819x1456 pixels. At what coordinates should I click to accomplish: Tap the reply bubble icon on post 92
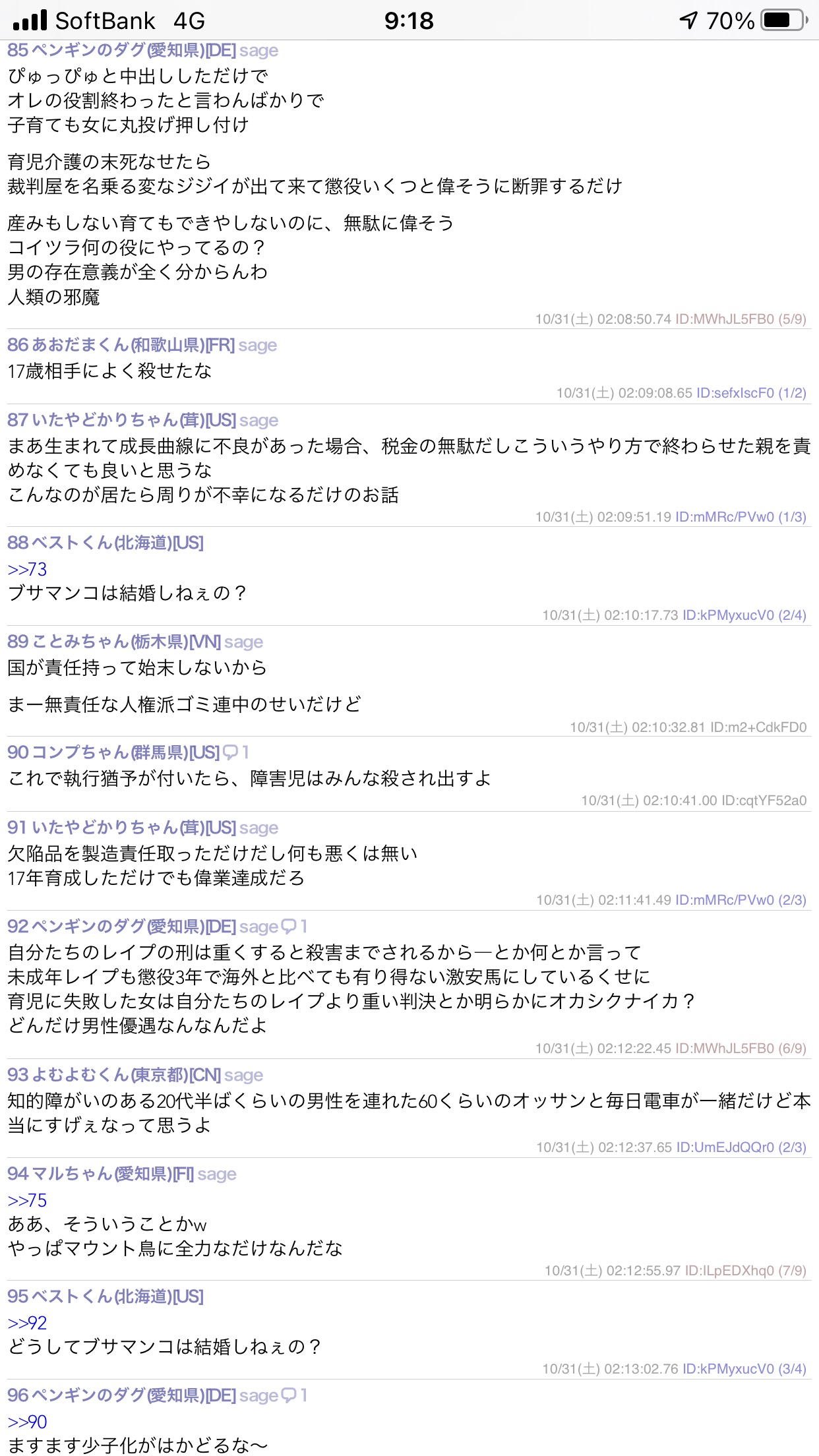click(x=289, y=926)
